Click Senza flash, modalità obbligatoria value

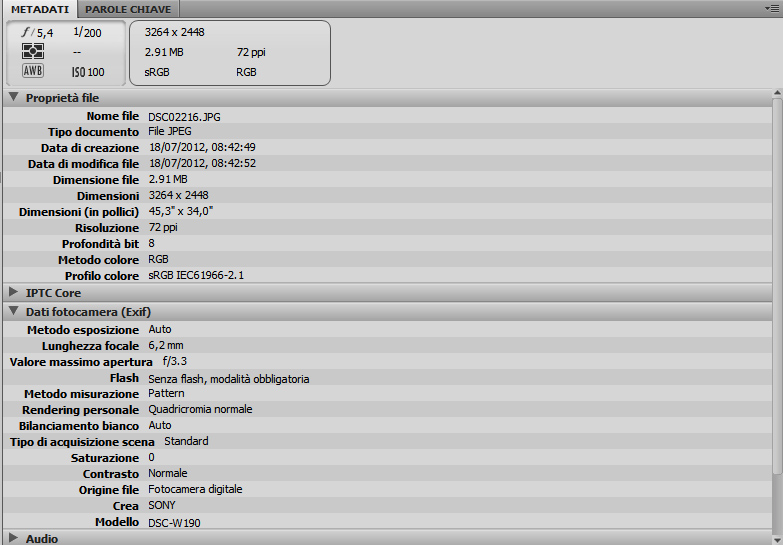click(x=229, y=379)
